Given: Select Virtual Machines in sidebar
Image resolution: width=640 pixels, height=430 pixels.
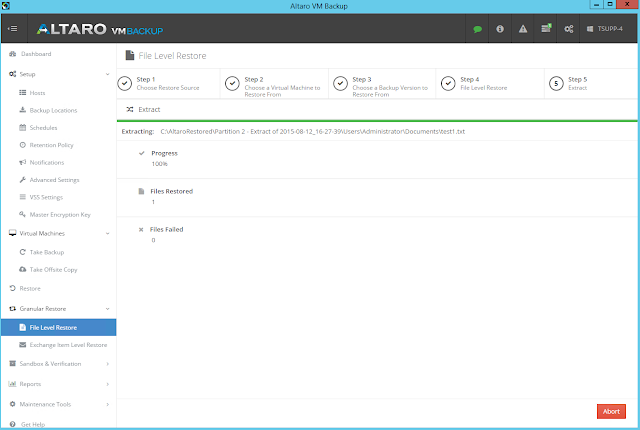Looking at the screenshot, I should coord(42,233).
